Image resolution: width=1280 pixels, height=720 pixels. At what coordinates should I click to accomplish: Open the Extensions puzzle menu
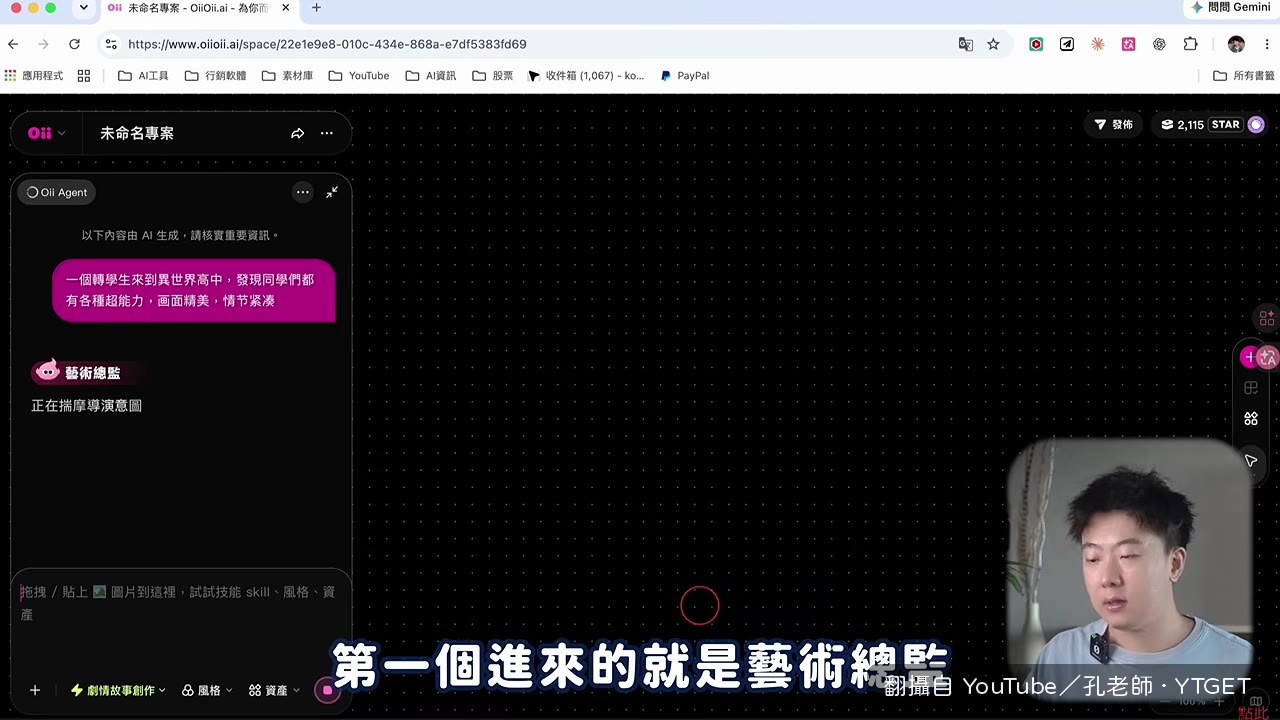click(1190, 44)
